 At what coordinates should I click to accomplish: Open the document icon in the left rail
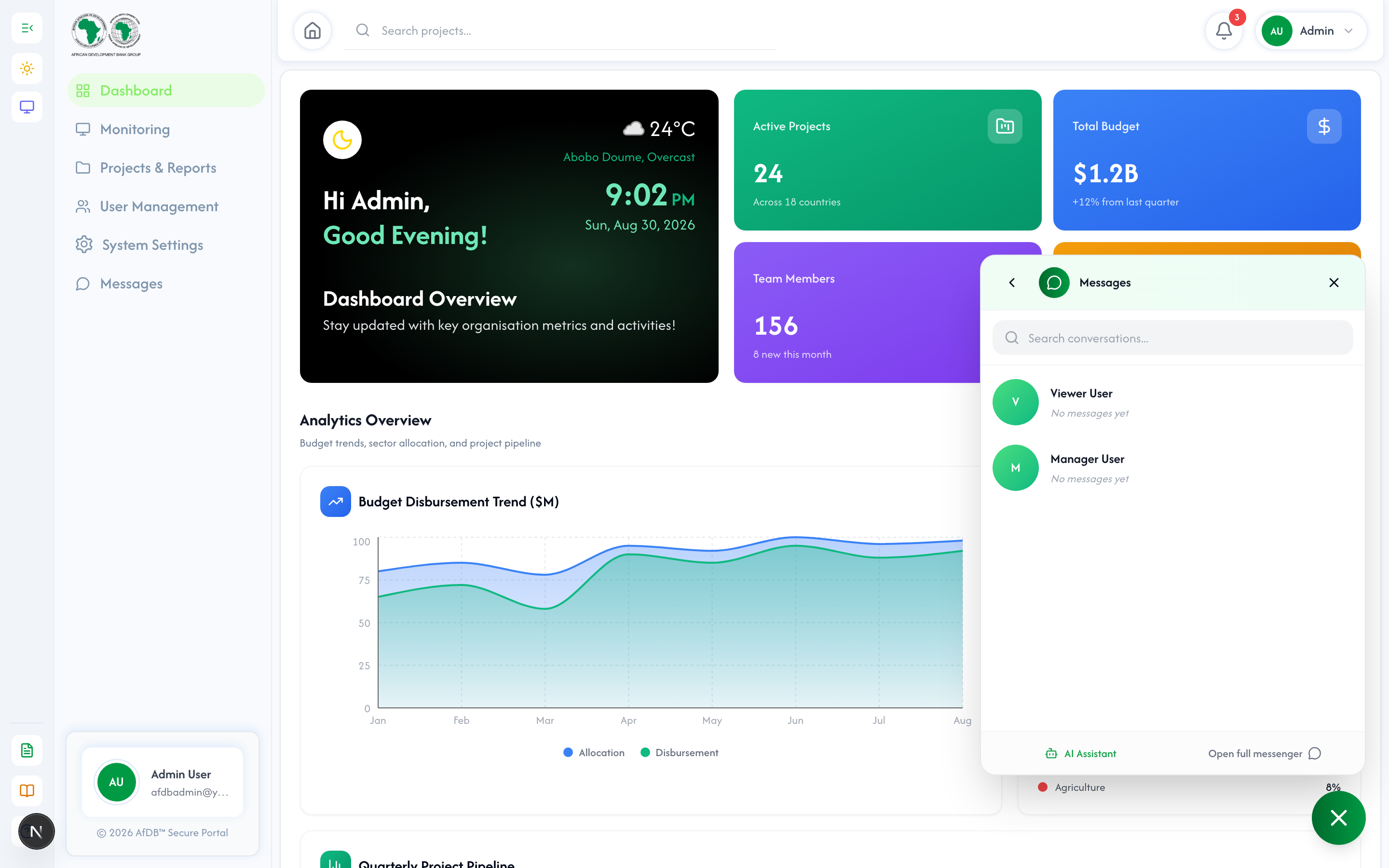coord(27,750)
